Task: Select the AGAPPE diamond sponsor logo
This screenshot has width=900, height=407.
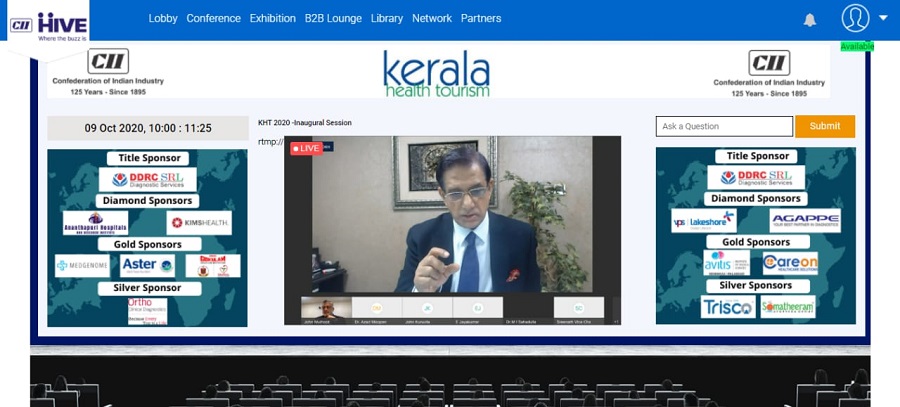Action: point(805,221)
